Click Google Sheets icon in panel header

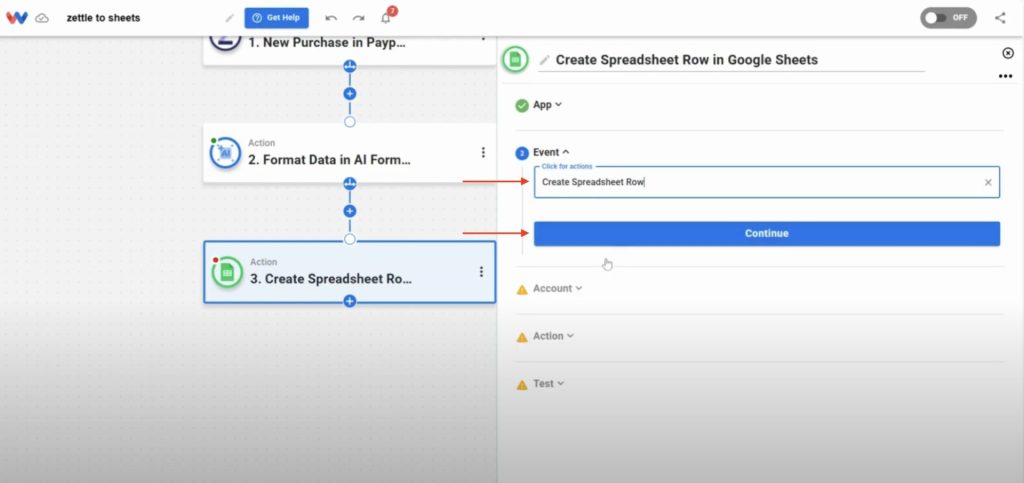click(515, 60)
